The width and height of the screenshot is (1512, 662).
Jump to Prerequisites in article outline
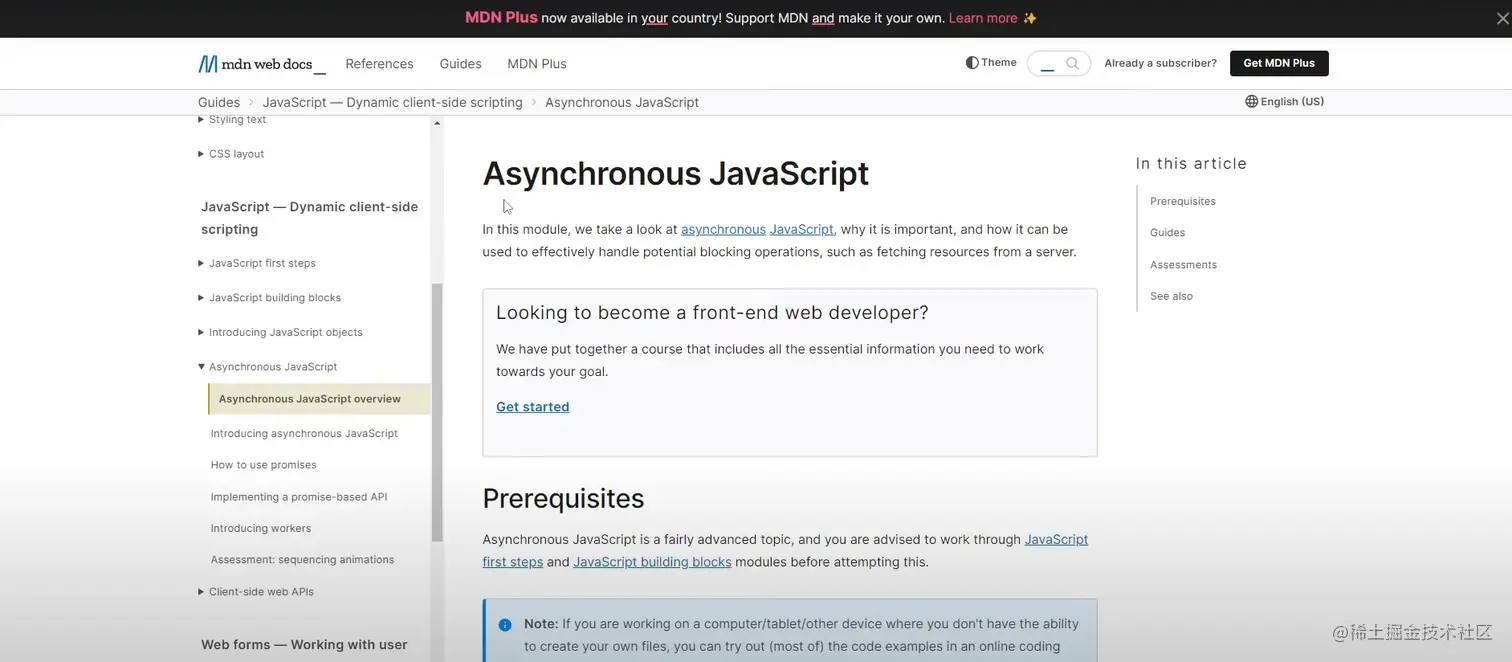[1183, 202]
